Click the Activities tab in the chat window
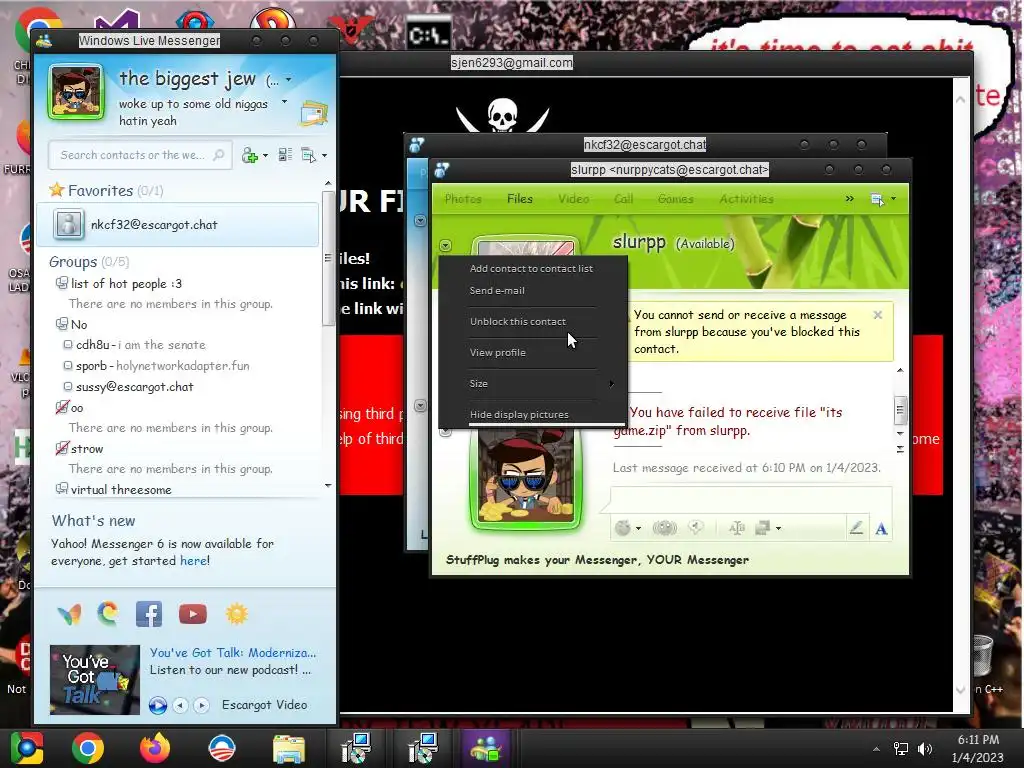The image size is (1024, 768). tap(746, 199)
